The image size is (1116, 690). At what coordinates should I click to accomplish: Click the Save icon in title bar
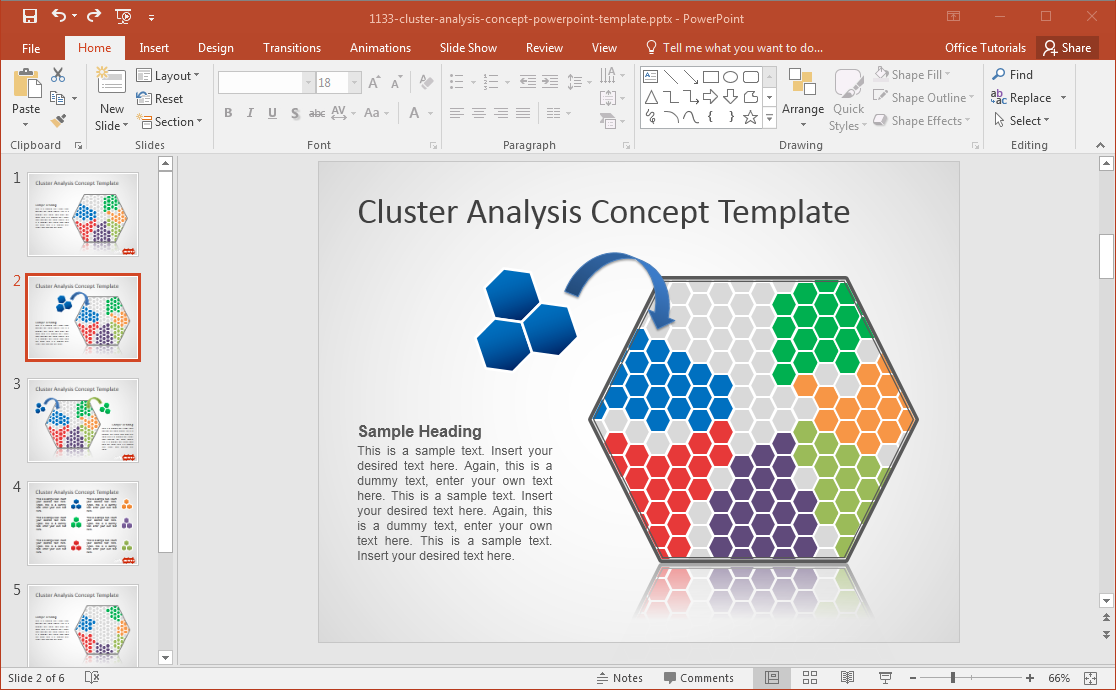click(x=29, y=16)
